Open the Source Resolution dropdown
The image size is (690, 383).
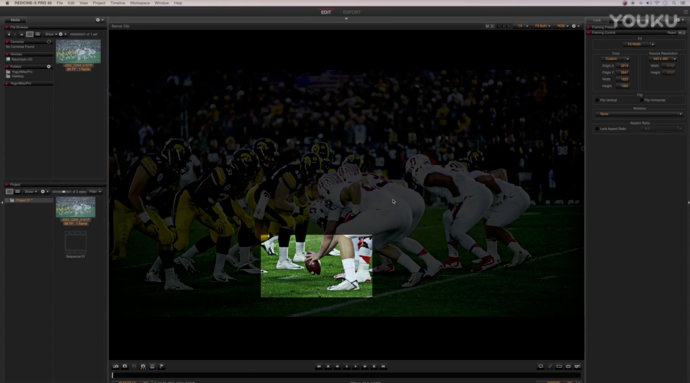[663, 59]
